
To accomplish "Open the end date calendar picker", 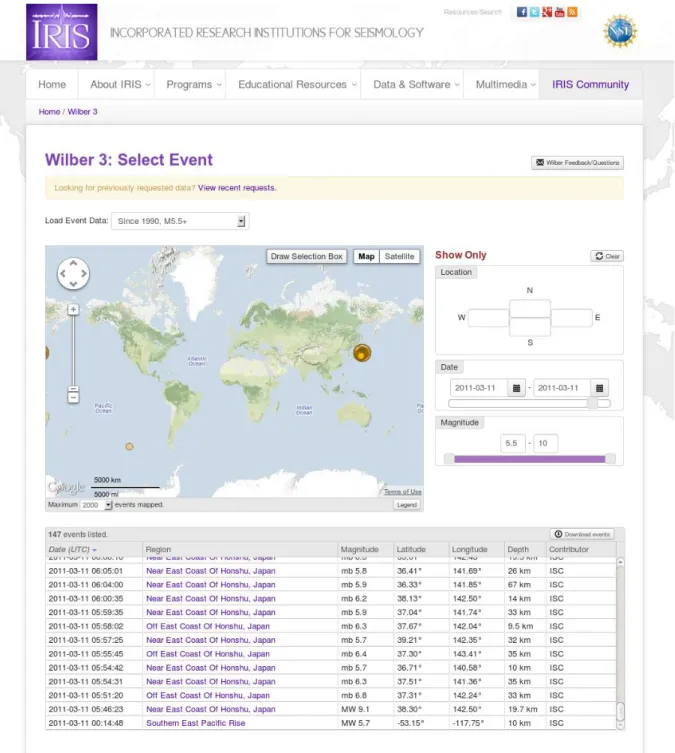I will 600,388.
